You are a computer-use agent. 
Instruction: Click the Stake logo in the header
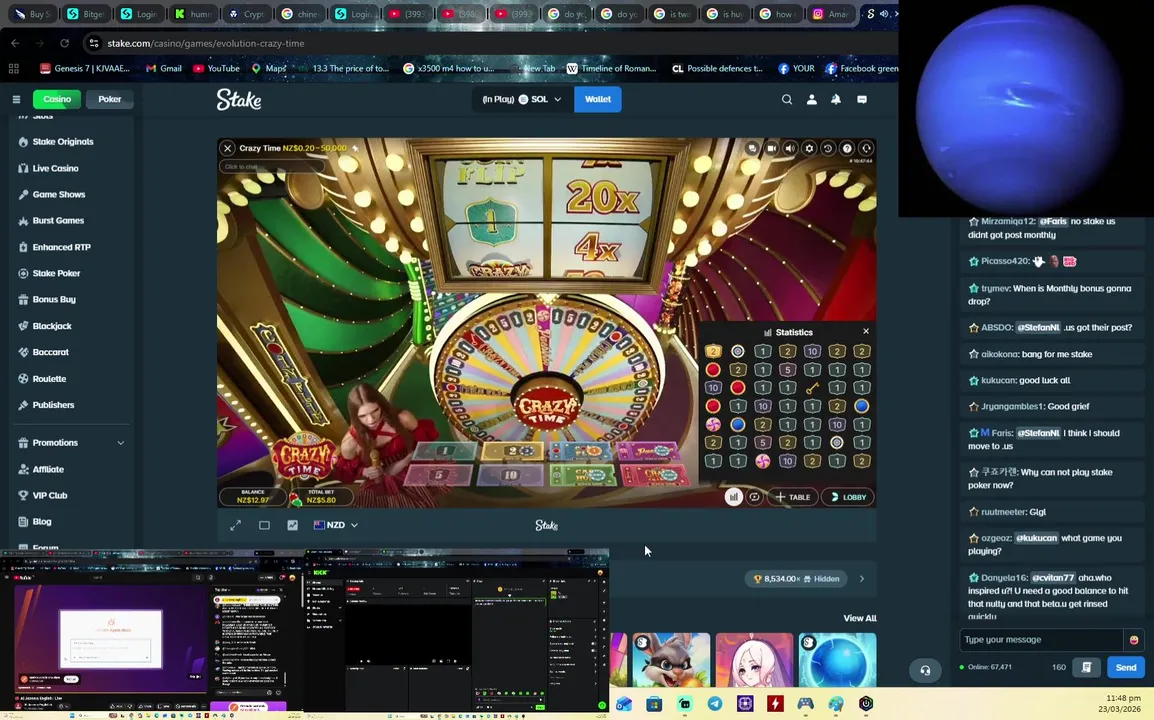pos(238,99)
